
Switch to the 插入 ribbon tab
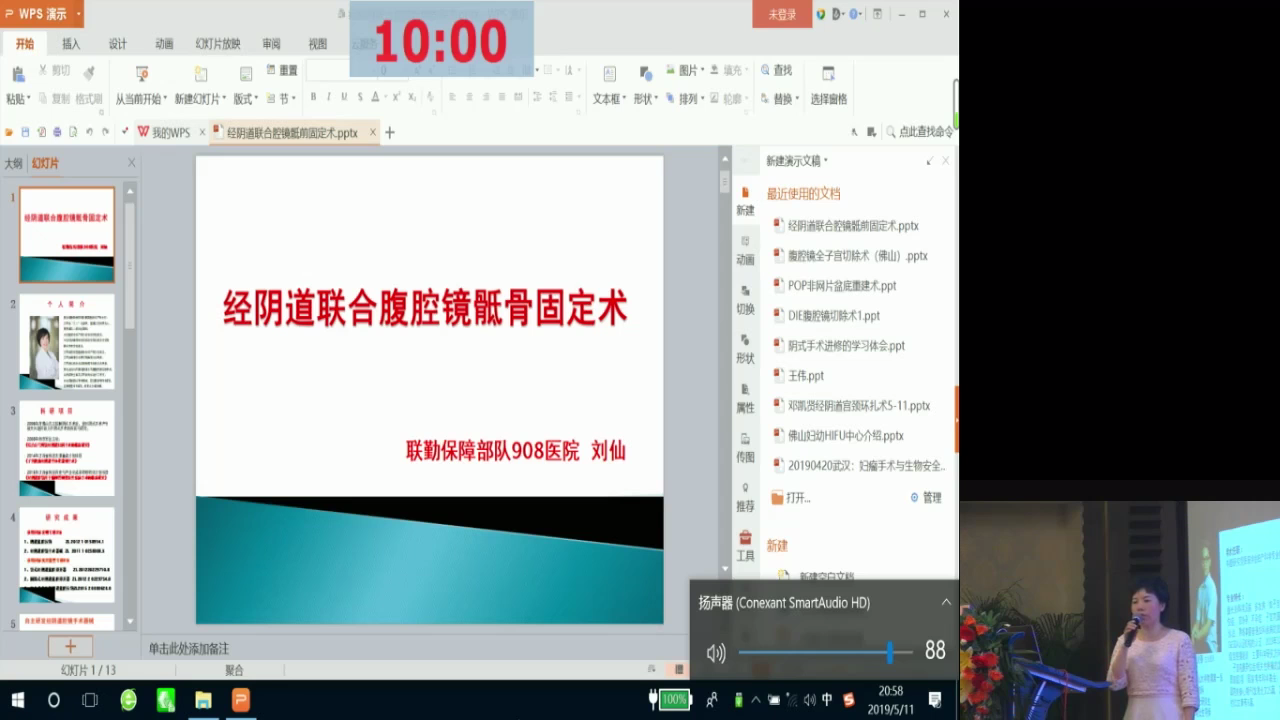tap(71, 44)
